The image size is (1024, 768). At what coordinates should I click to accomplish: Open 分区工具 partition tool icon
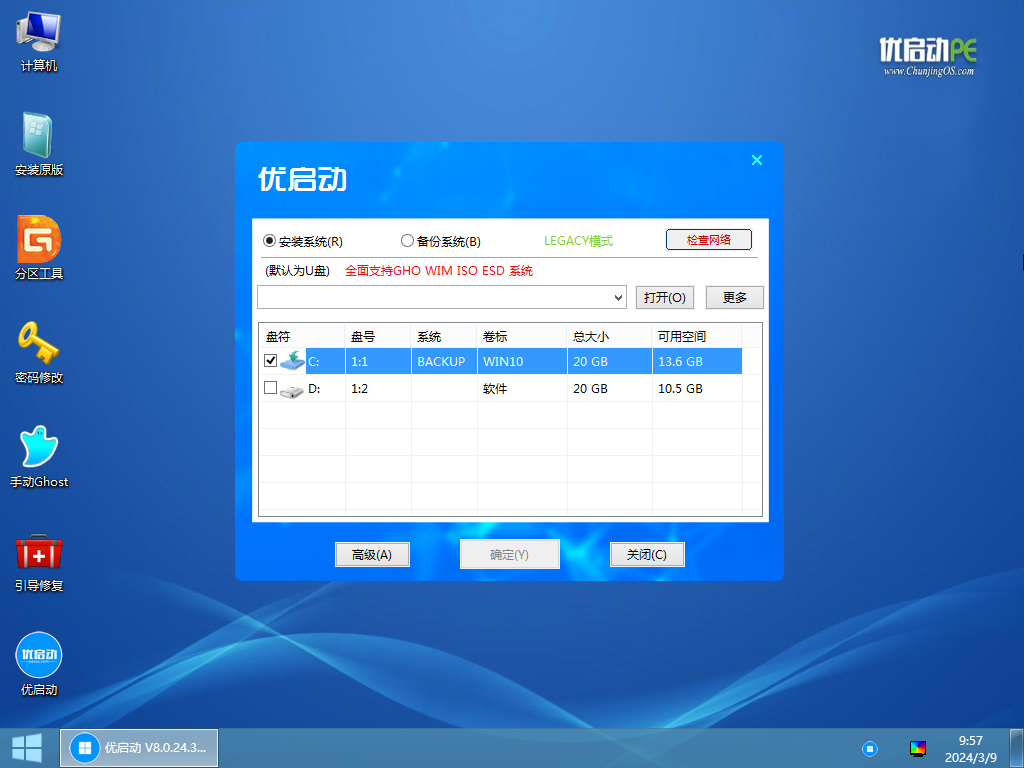39,248
